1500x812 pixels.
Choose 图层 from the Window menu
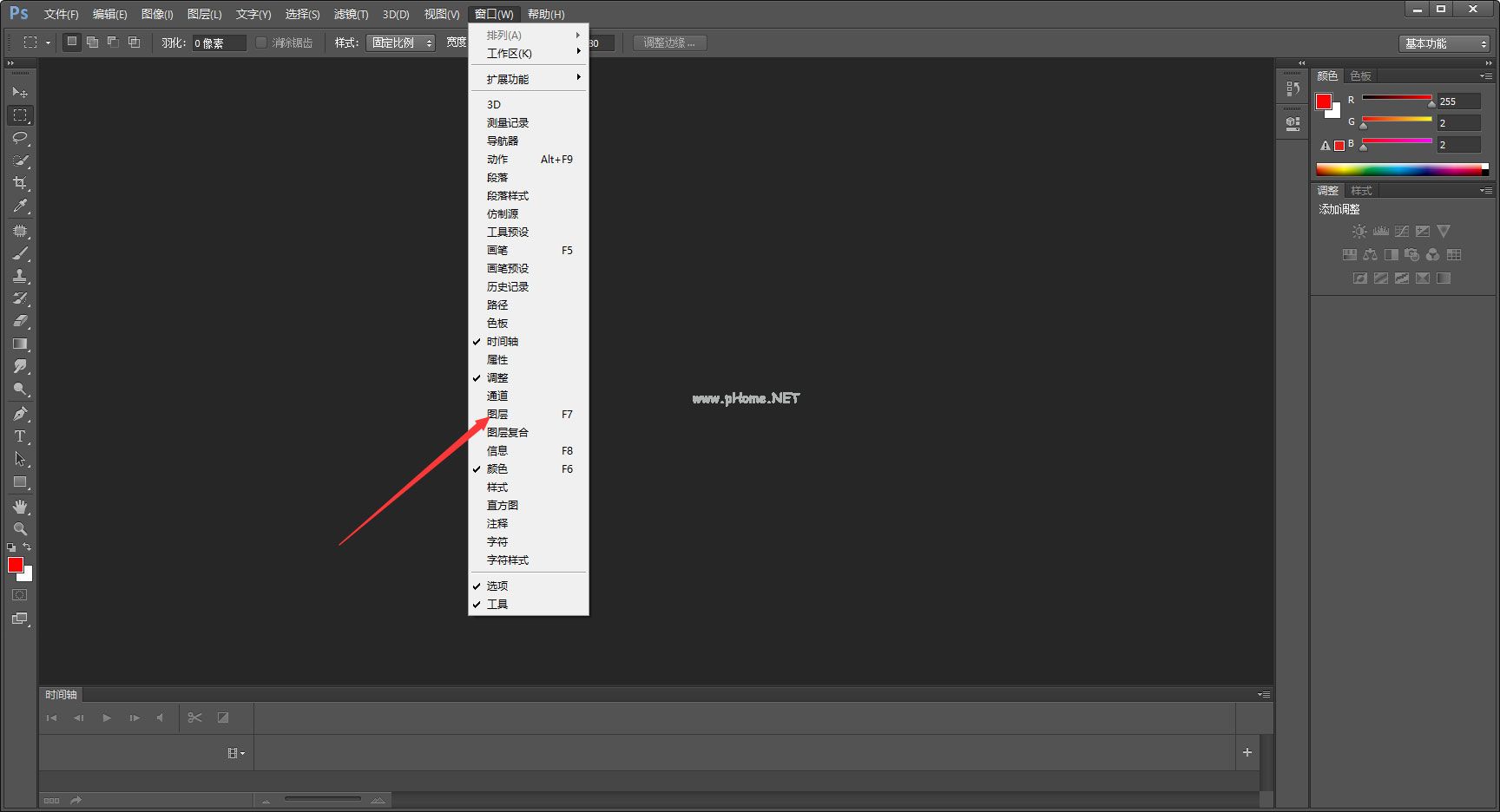pyautogui.click(x=497, y=415)
